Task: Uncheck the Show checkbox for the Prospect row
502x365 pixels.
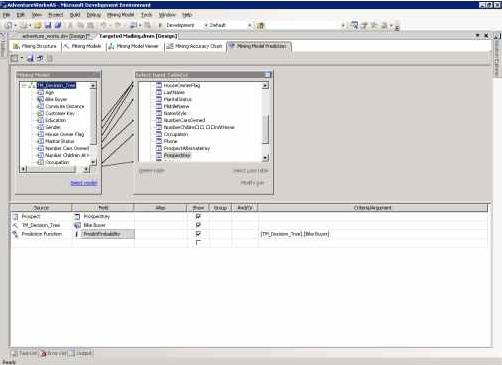Action: coord(198,216)
